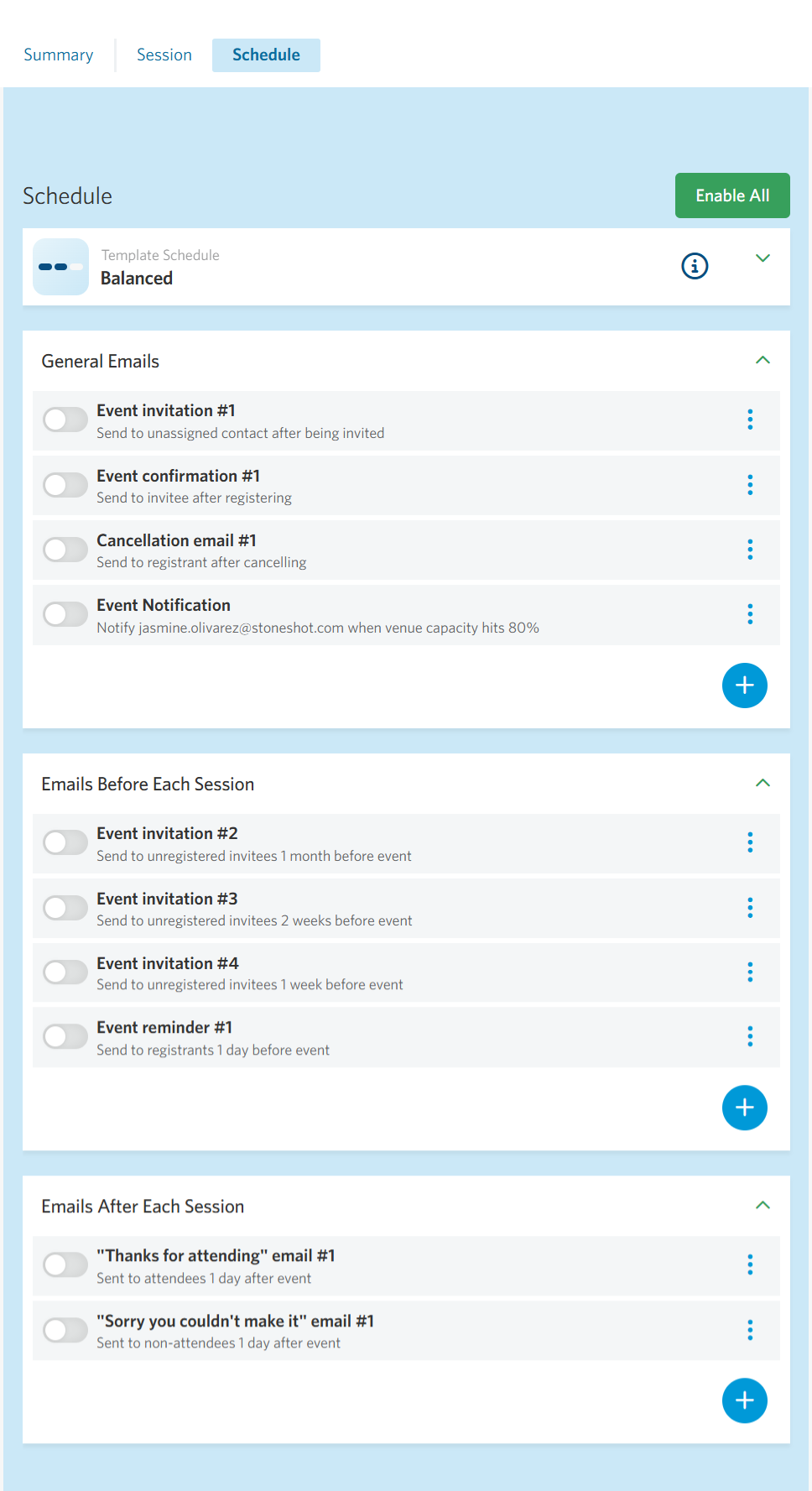The height and width of the screenshot is (1491, 812).
Task: Add a new email before each session
Action: pyautogui.click(x=744, y=1108)
